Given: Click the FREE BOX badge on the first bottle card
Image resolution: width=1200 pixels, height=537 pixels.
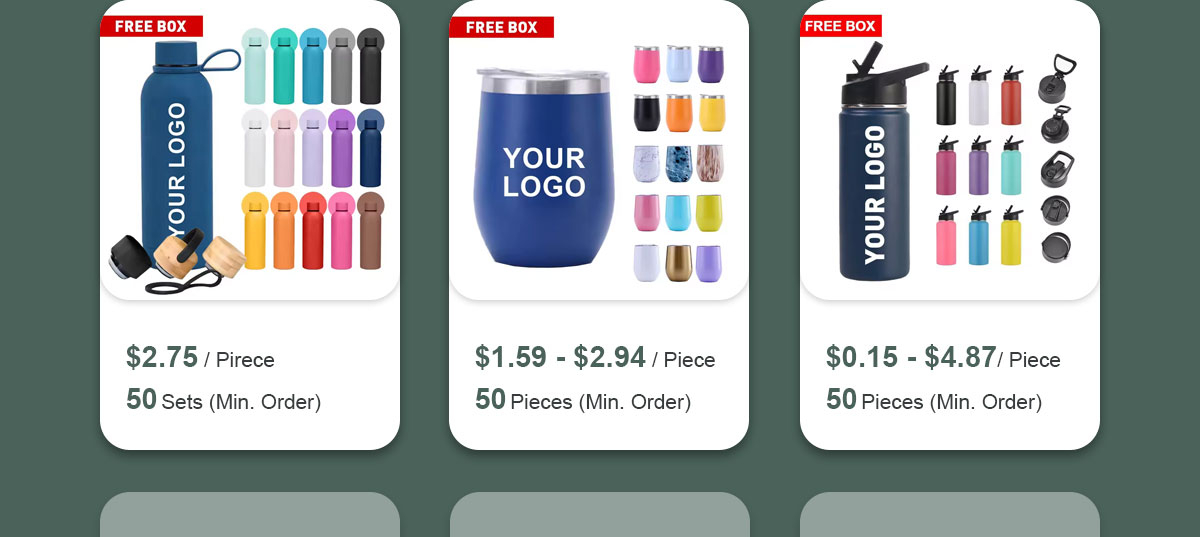Looking at the screenshot, I should (x=151, y=26).
